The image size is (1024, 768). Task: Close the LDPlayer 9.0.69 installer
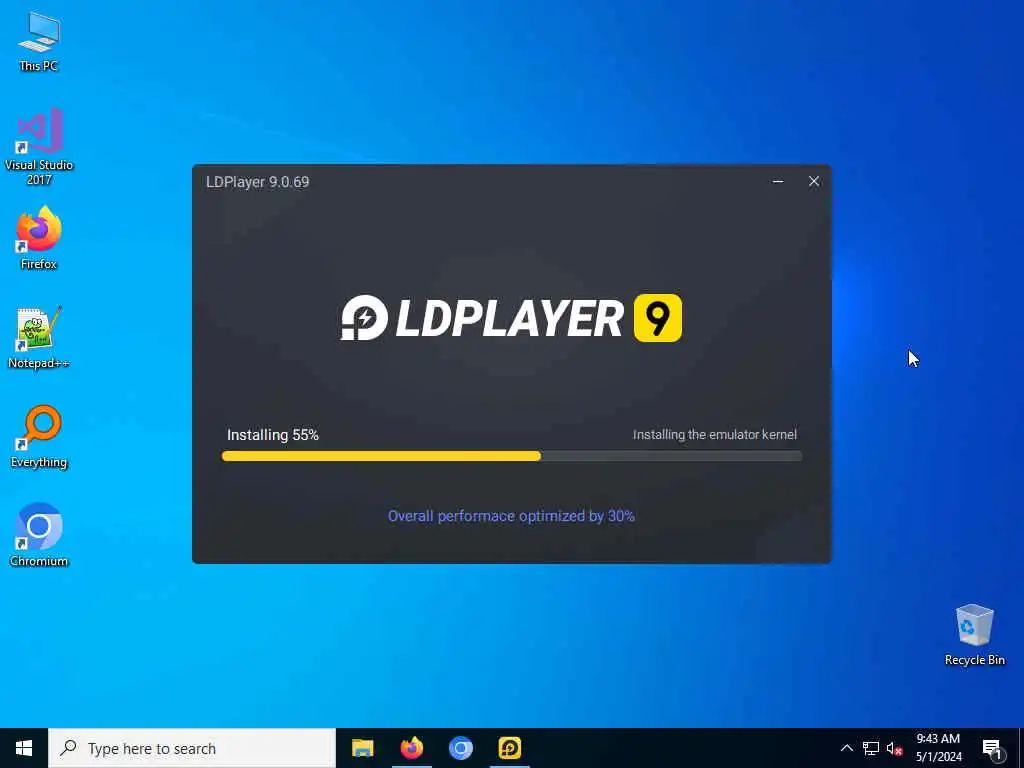pos(814,182)
